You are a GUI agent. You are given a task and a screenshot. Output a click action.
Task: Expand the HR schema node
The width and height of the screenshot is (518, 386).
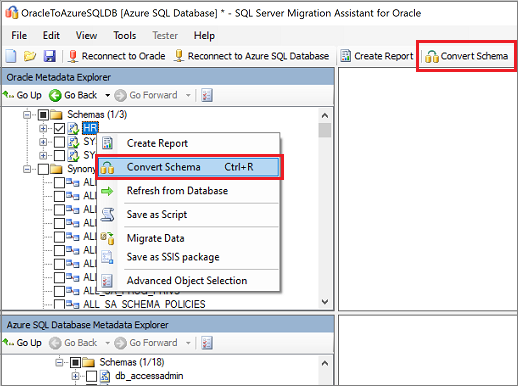coord(43,128)
